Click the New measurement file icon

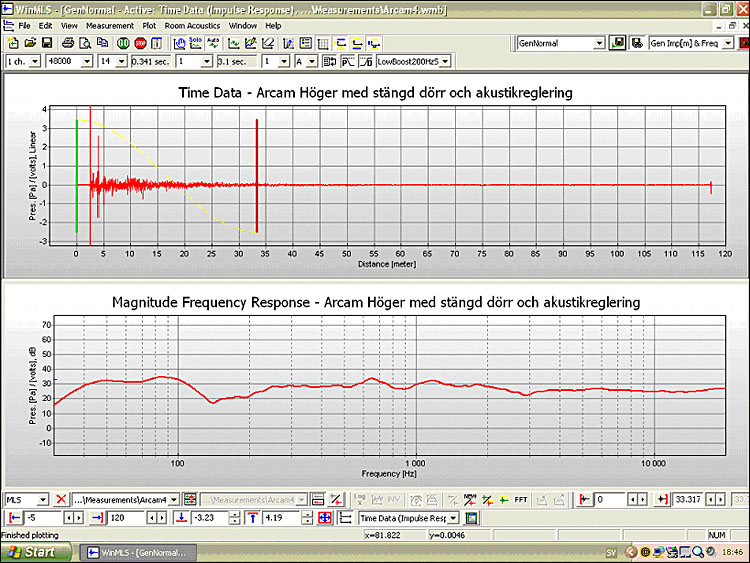click(13, 44)
